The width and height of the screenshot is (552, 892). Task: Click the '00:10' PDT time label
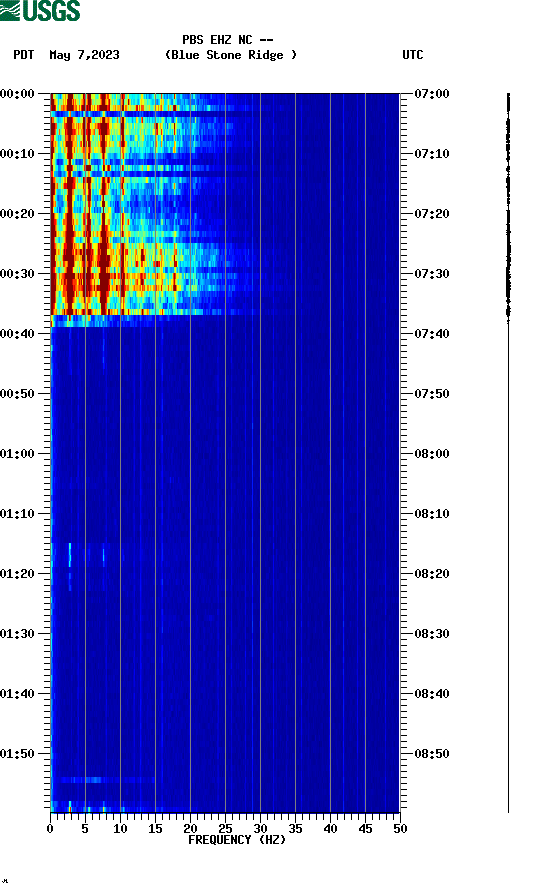coord(18,154)
